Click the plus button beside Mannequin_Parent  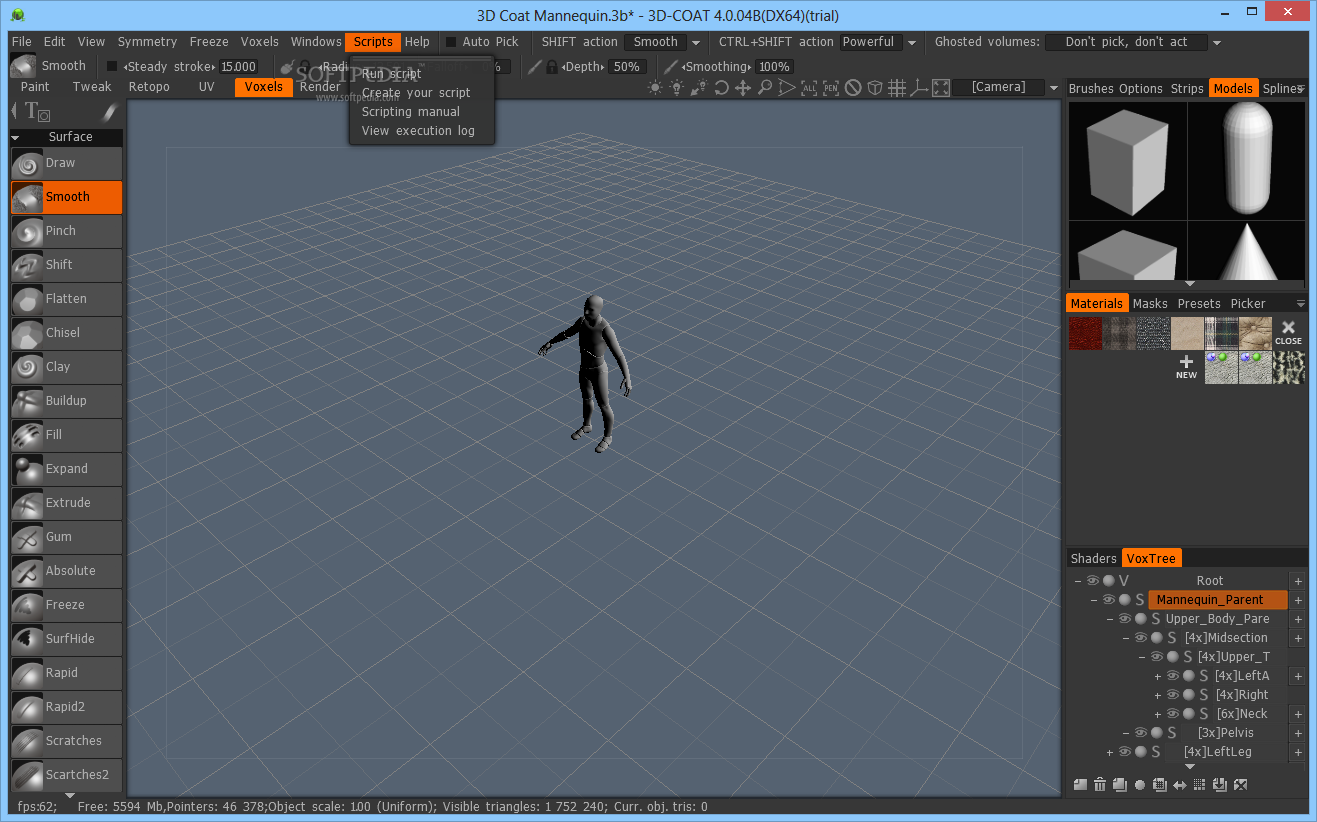(x=1298, y=600)
